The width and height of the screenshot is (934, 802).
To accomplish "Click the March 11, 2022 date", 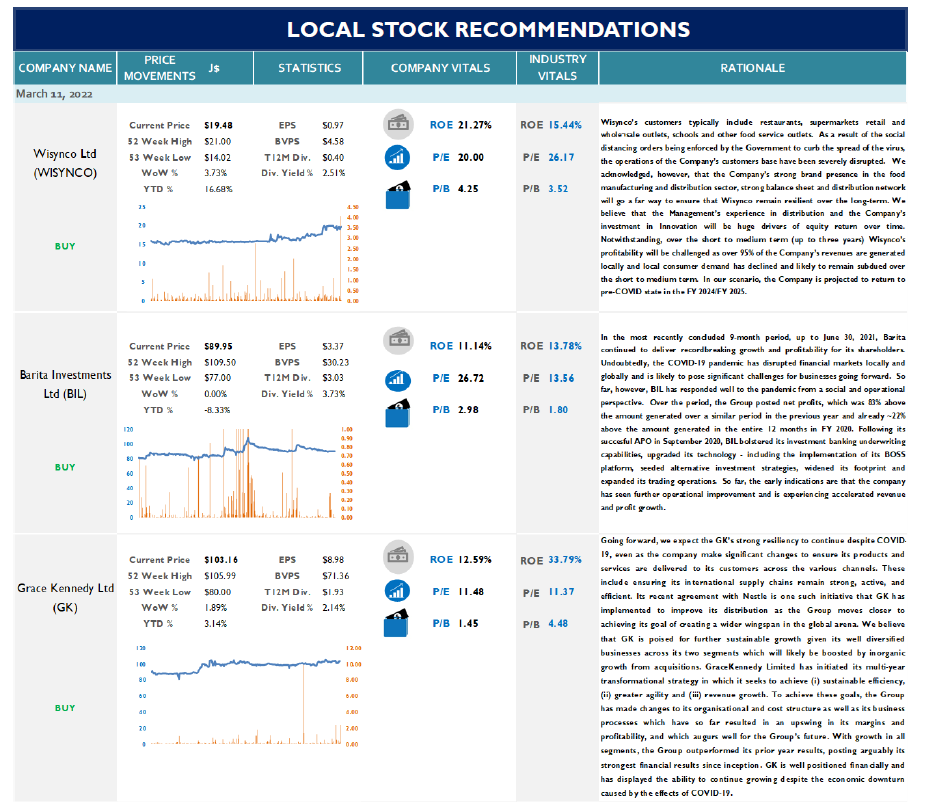I will (54, 94).
